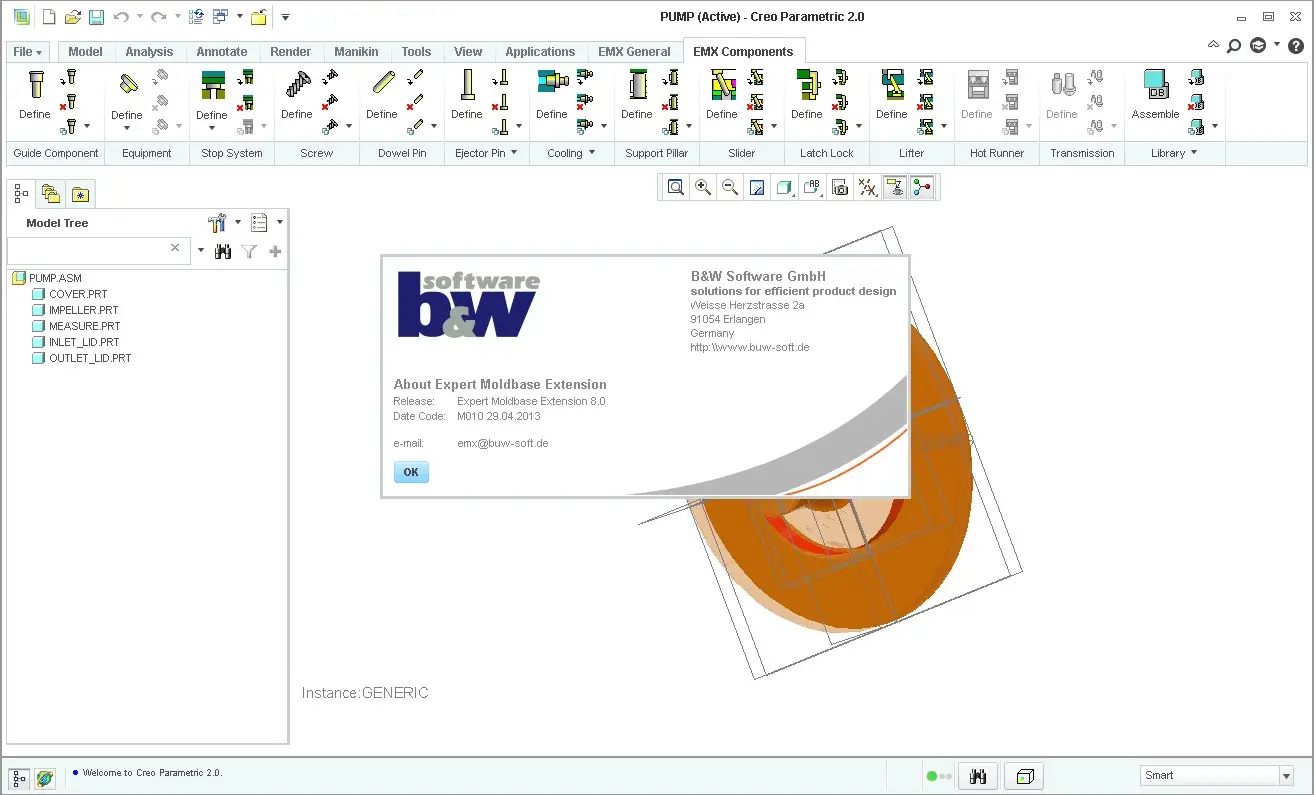Open display style cube icon
1314x795 pixels.
coord(785,187)
